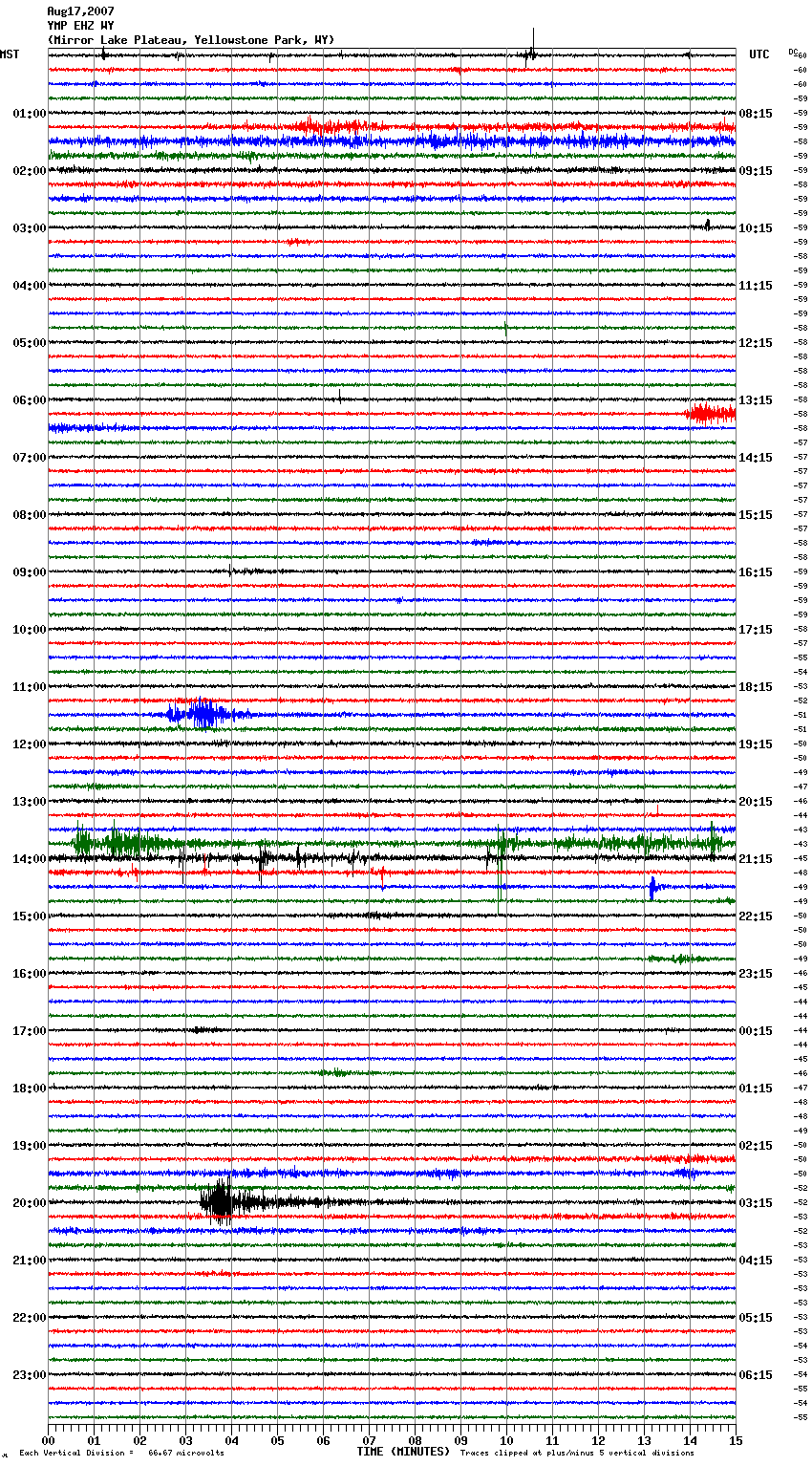This screenshot has height=1466, width=812.
Task: Click the 03:00 MST row label
Action: click(x=29, y=228)
